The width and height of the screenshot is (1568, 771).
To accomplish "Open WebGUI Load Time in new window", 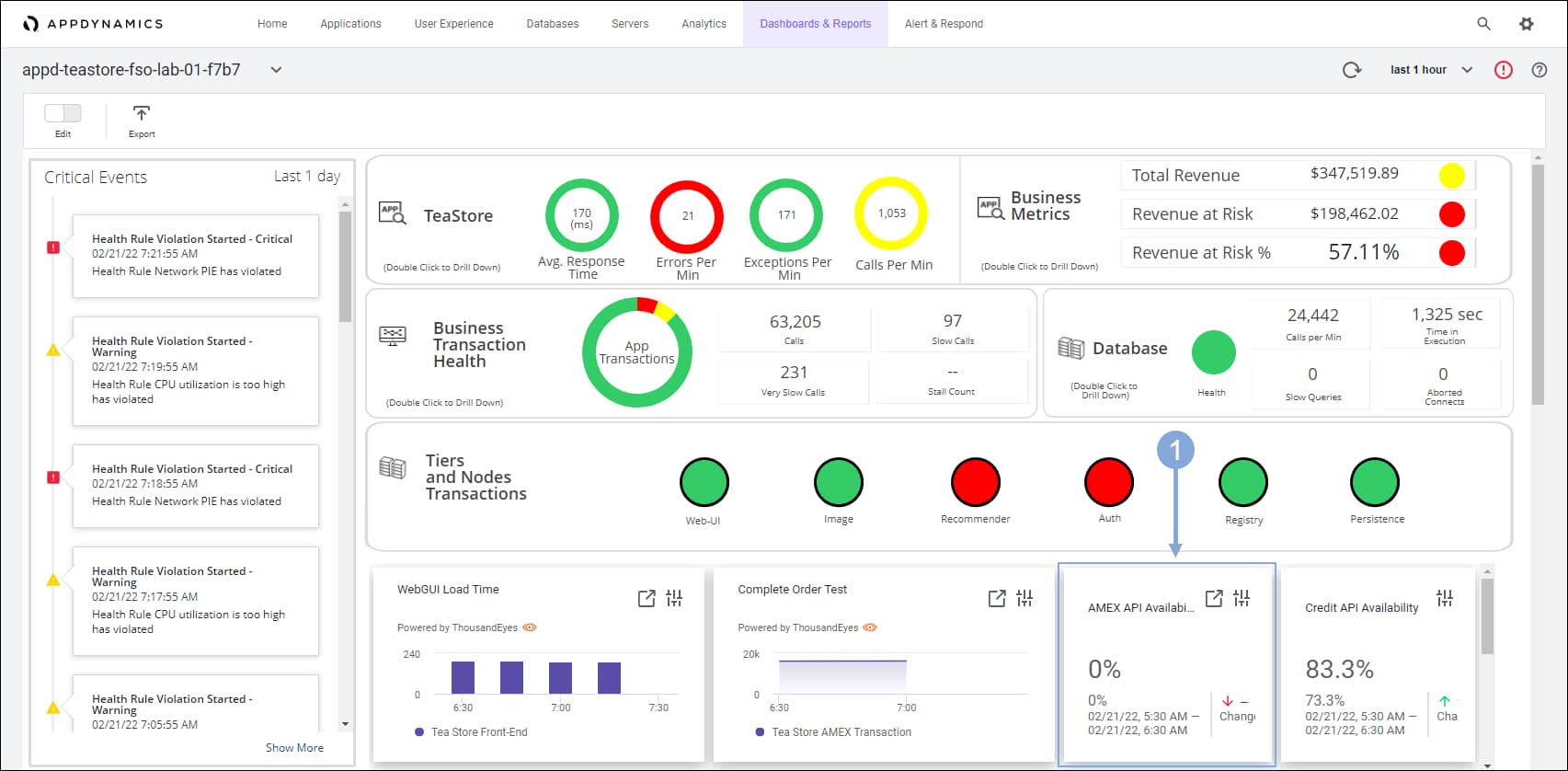I will pyautogui.click(x=647, y=599).
